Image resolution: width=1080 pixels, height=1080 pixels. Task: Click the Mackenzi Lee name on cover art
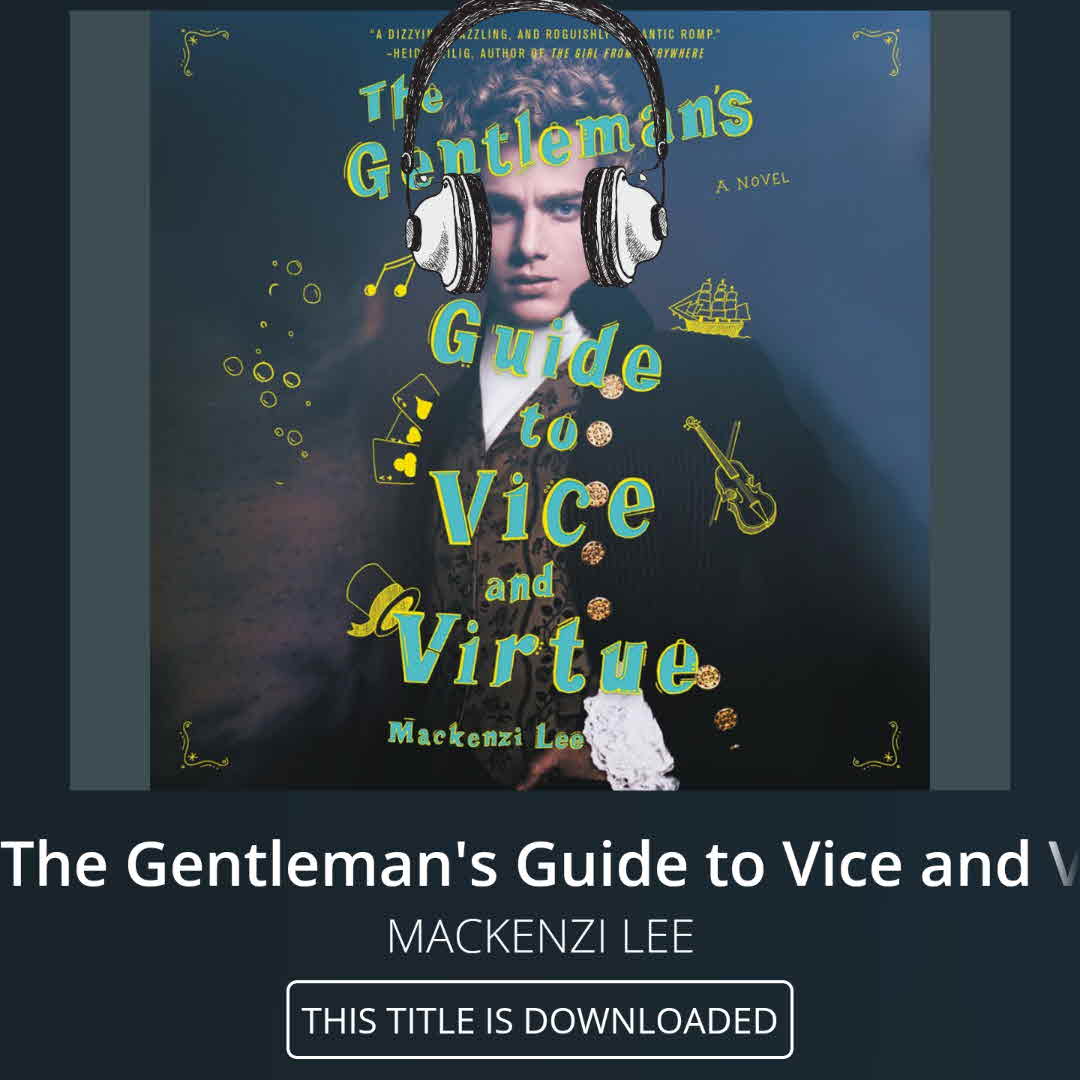pyautogui.click(x=486, y=735)
